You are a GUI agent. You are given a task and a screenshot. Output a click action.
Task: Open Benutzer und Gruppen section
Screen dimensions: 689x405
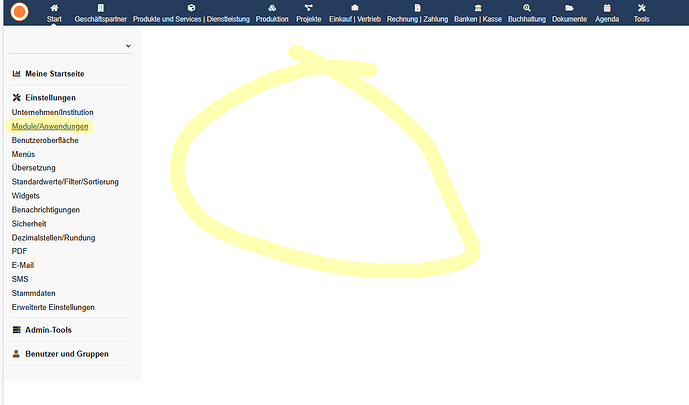pos(67,354)
